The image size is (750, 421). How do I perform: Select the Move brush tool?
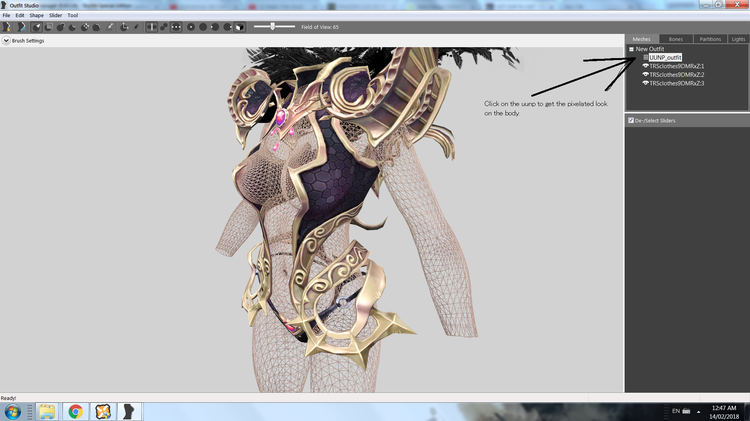click(85, 27)
